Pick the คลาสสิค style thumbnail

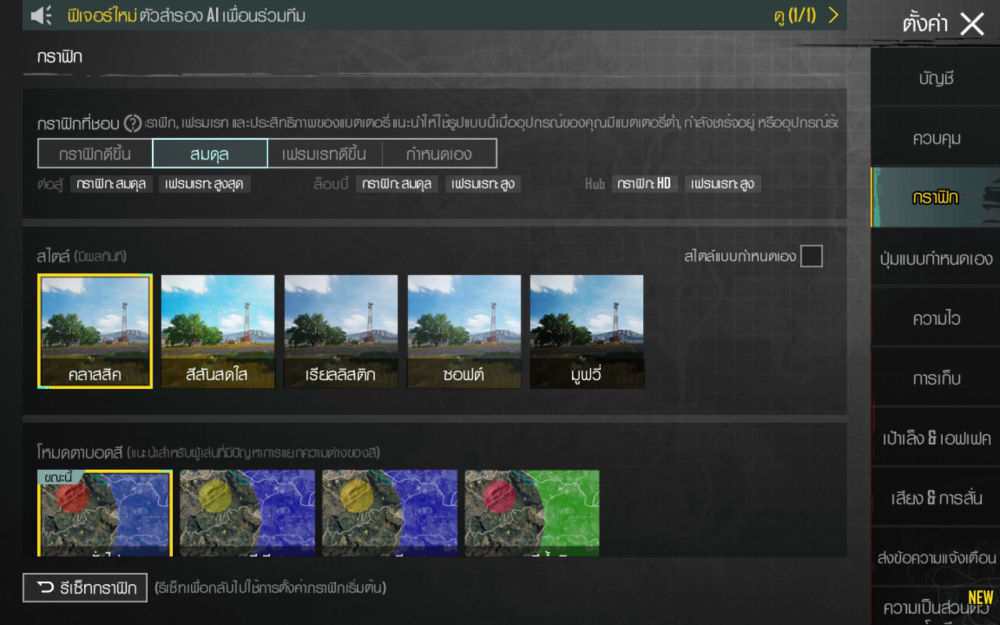click(x=95, y=331)
